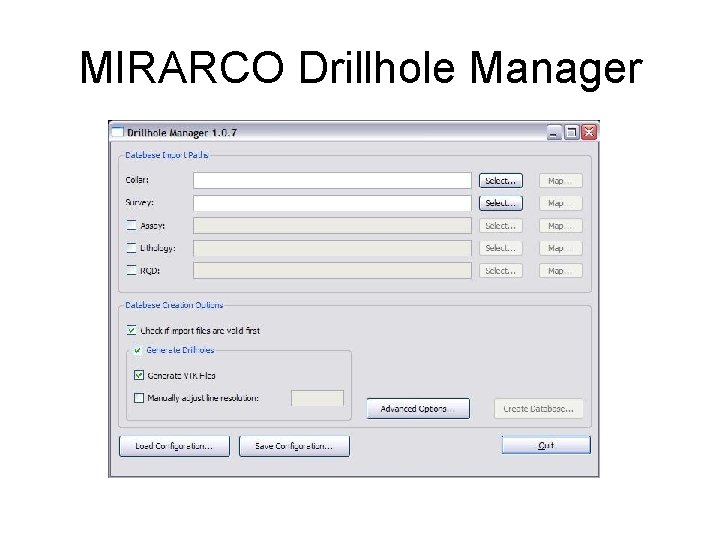Close the Drillhole Manager window

click(x=589, y=132)
